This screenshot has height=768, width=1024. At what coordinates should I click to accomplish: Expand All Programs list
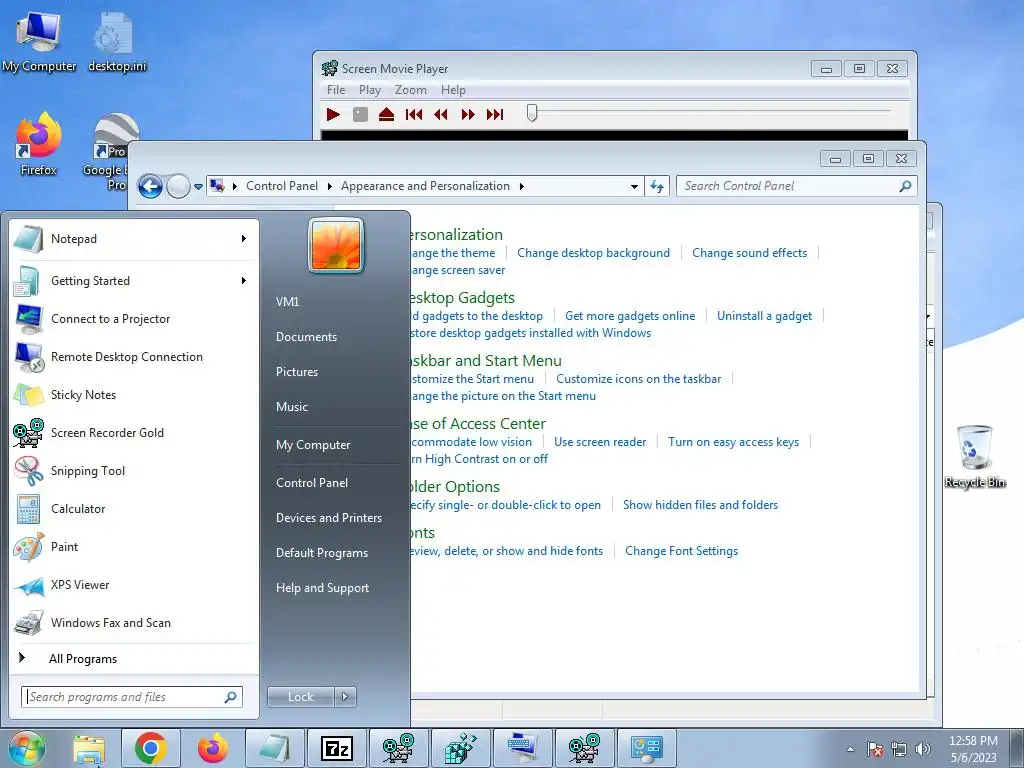pyautogui.click(x=132, y=658)
